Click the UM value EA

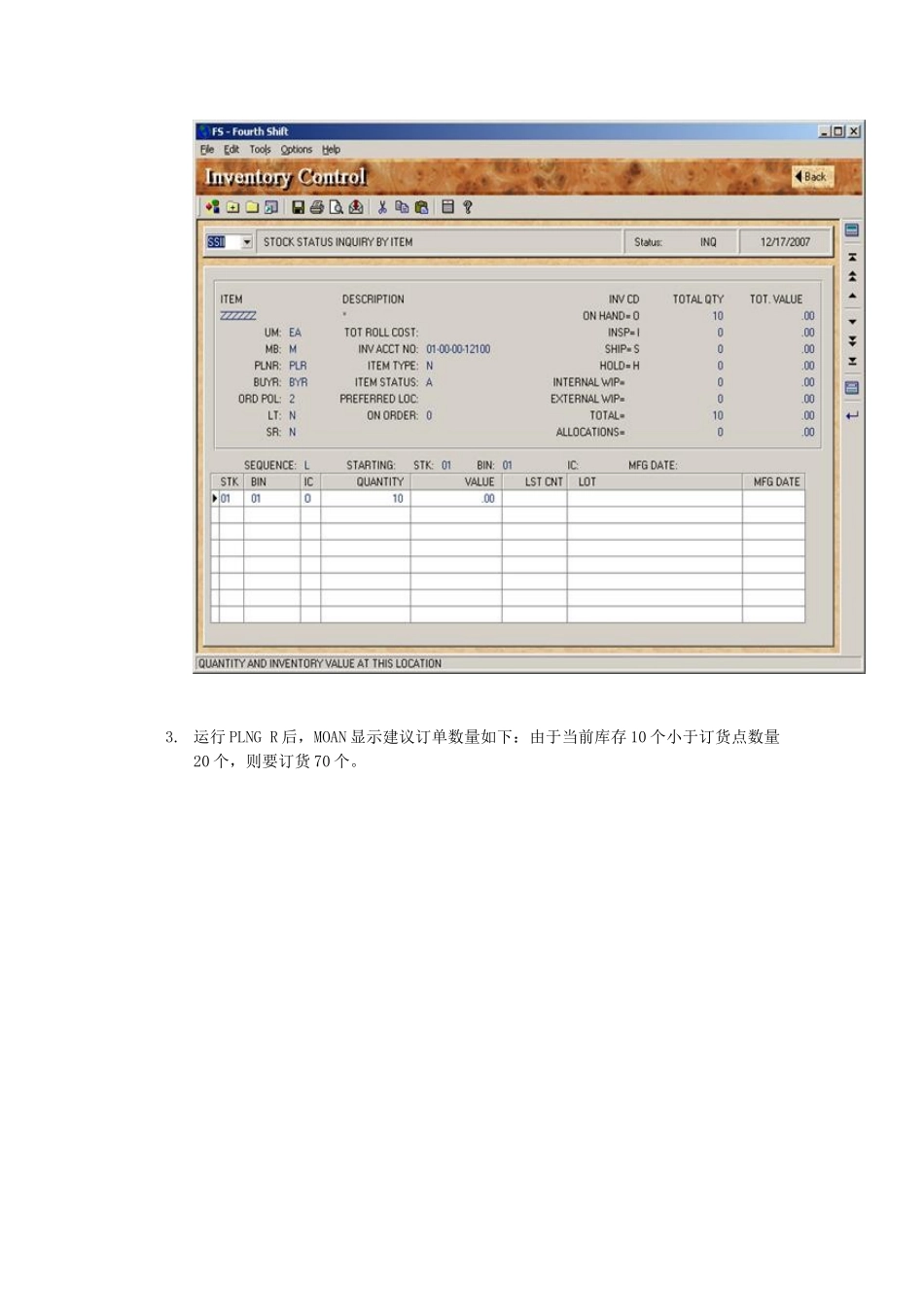[x=295, y=333]
